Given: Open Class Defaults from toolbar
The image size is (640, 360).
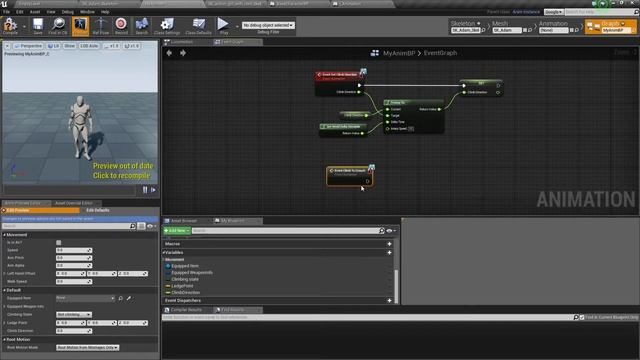Looking at the screenshot, I should point(198,26).
